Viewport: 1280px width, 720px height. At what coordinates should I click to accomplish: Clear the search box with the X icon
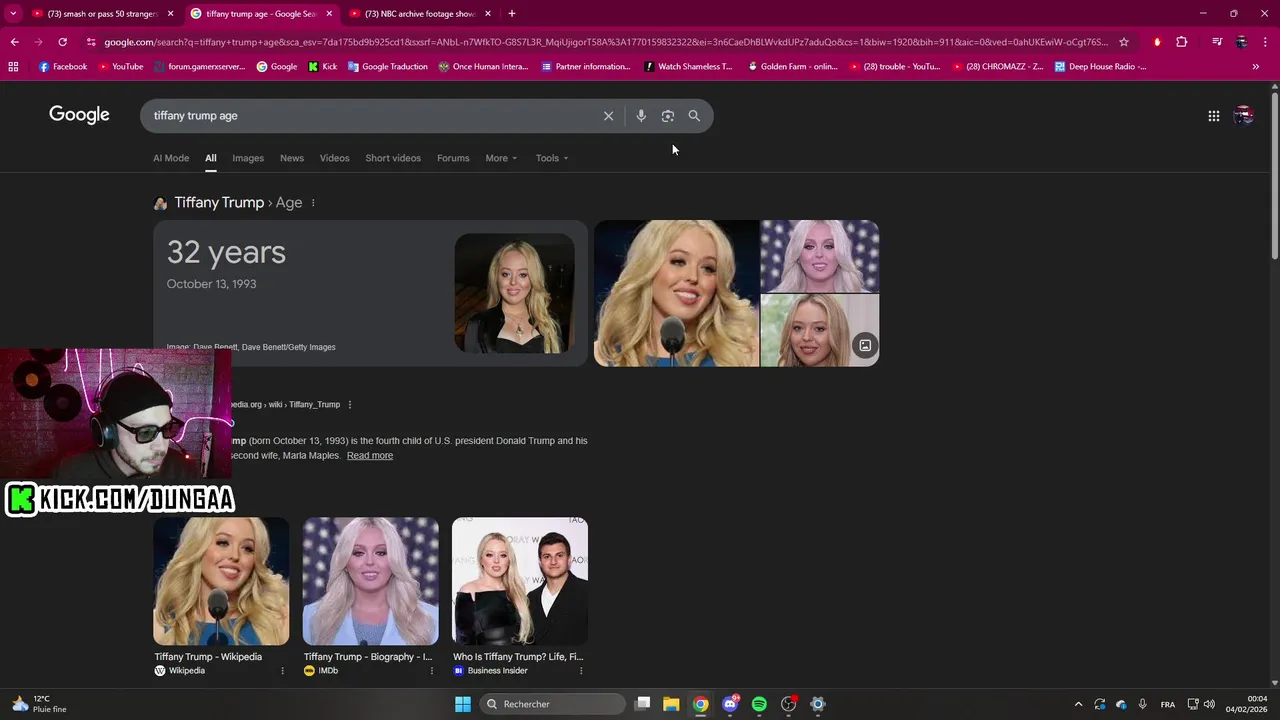click(x=608, y=116)
